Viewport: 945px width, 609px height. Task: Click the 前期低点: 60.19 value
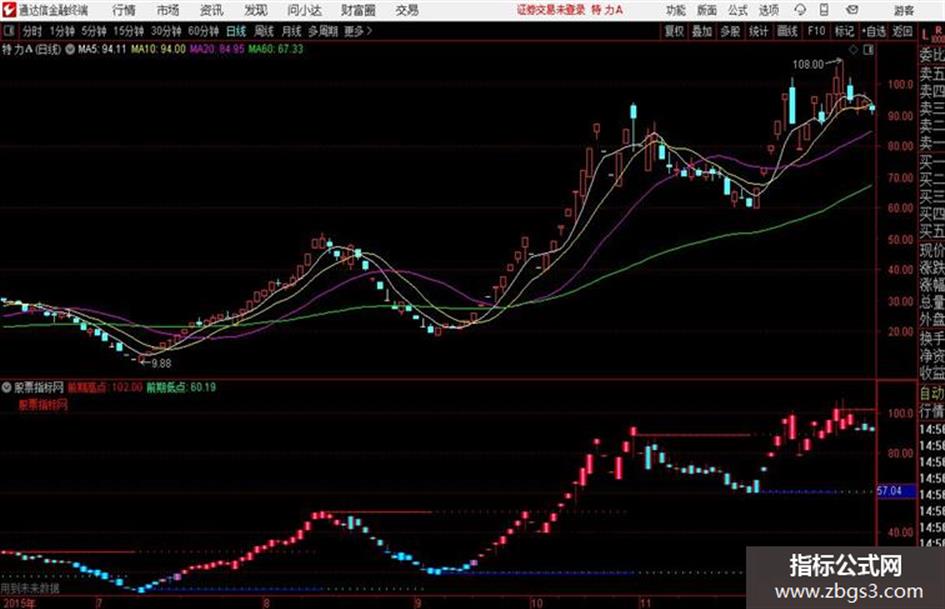pyautogui.click(x=181, y=387)
